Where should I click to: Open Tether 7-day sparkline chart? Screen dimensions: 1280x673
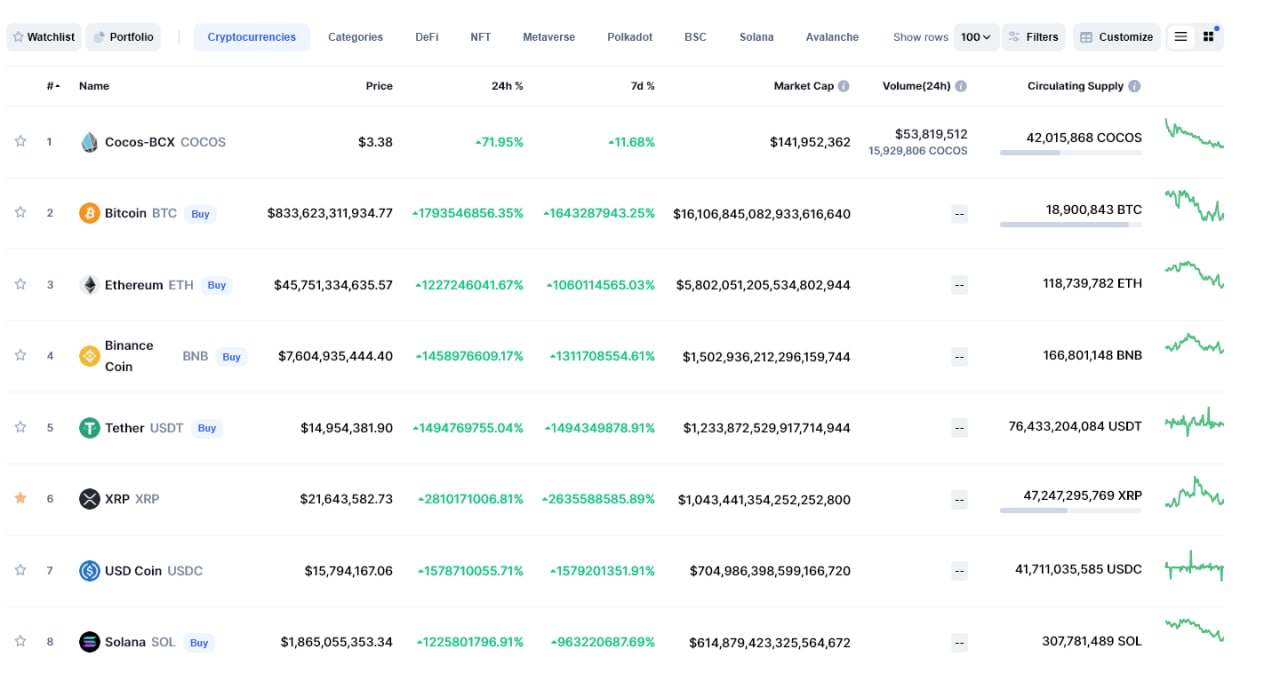tap(1194, 422)
